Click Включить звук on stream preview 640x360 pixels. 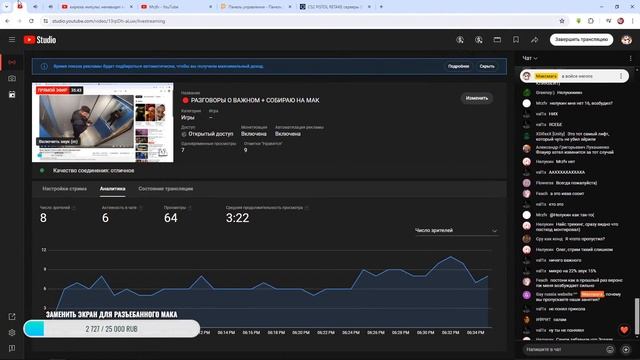pos(58,142)
